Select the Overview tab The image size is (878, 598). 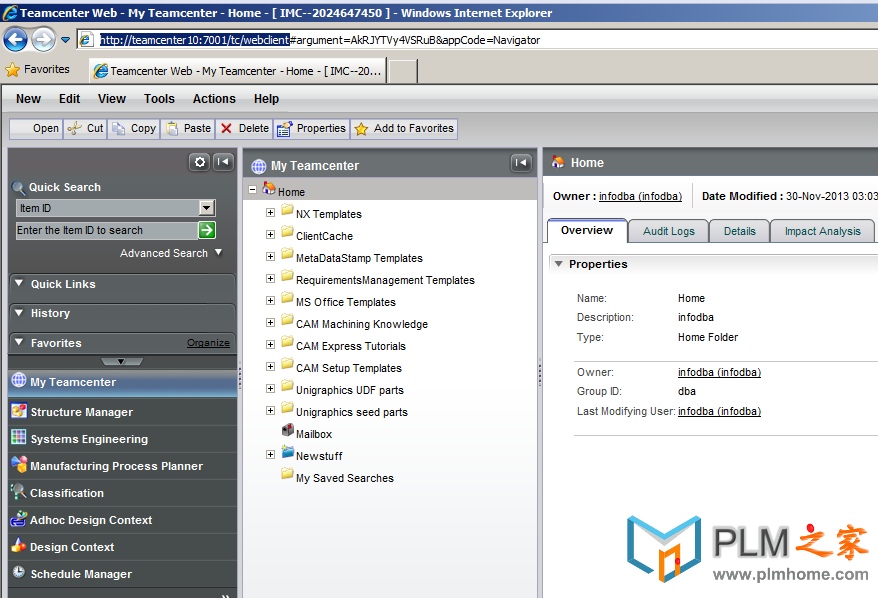[587, 230]
